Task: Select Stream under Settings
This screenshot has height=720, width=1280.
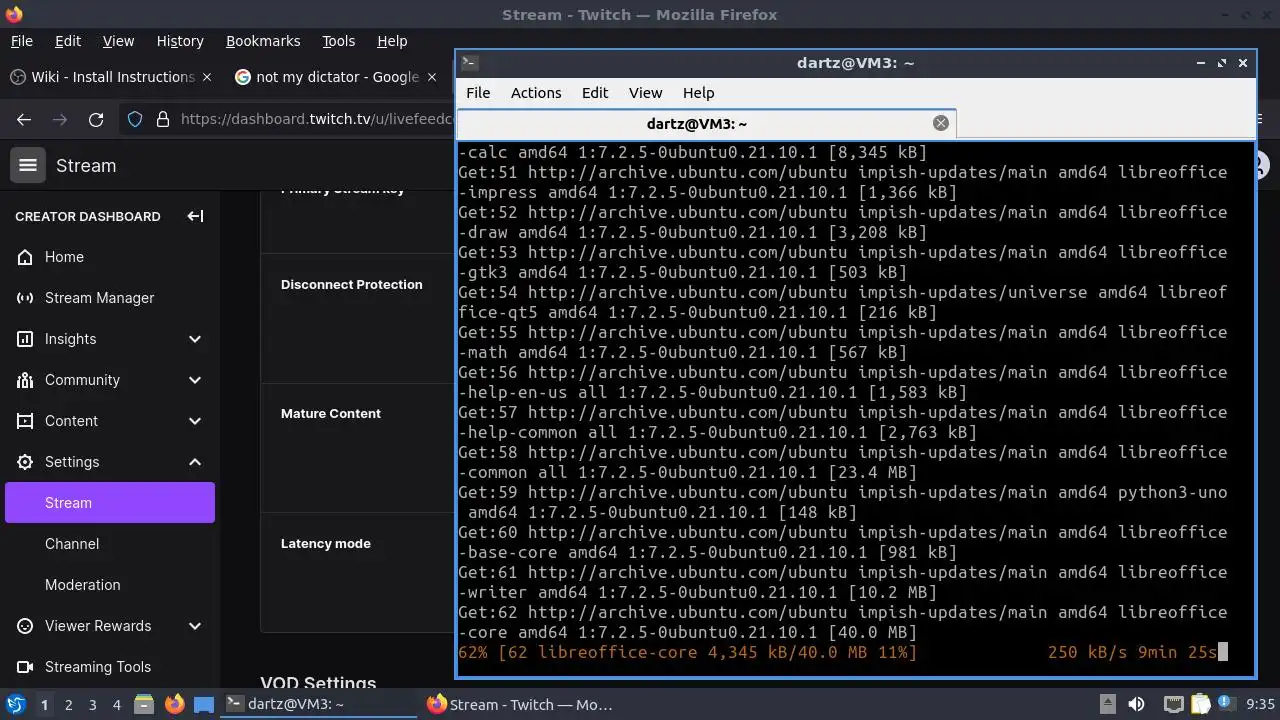Action: point(110,503)
